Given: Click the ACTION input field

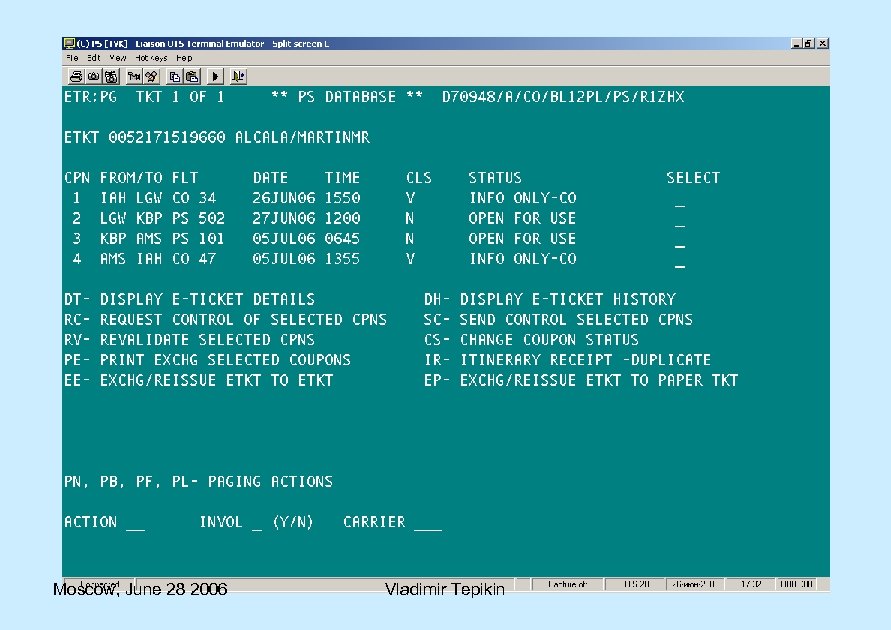Looking at the screenshot, I should click(x=135, y=524).
